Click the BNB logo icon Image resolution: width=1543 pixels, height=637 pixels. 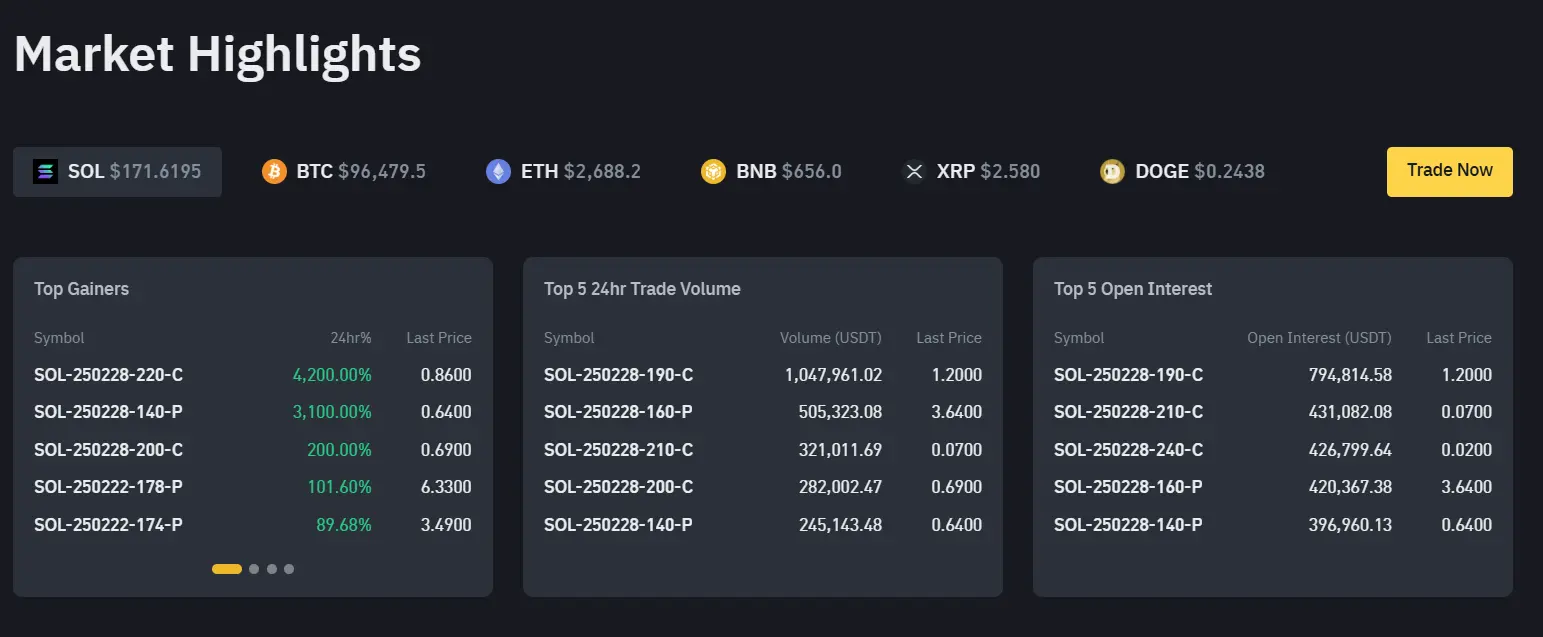(713, 172)
